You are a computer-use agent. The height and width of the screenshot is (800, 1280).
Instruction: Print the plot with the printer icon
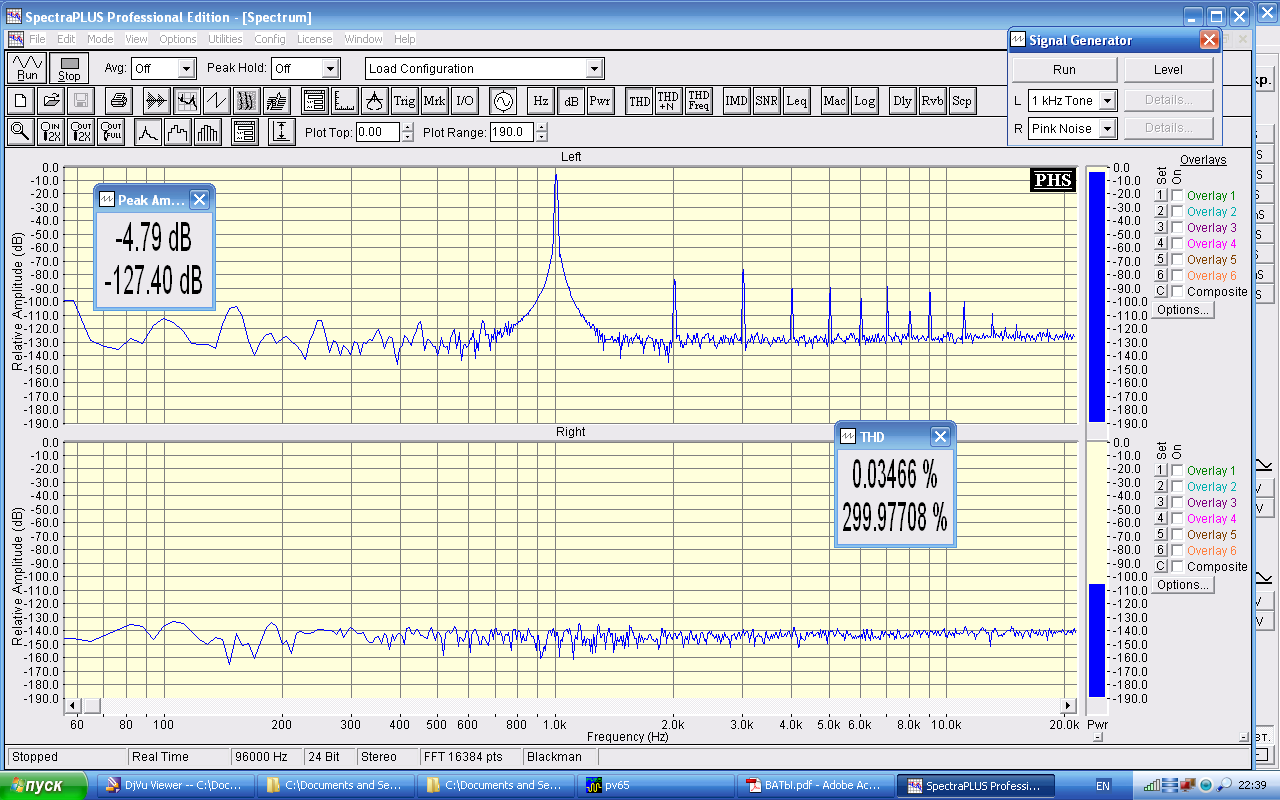pos(119,100)
